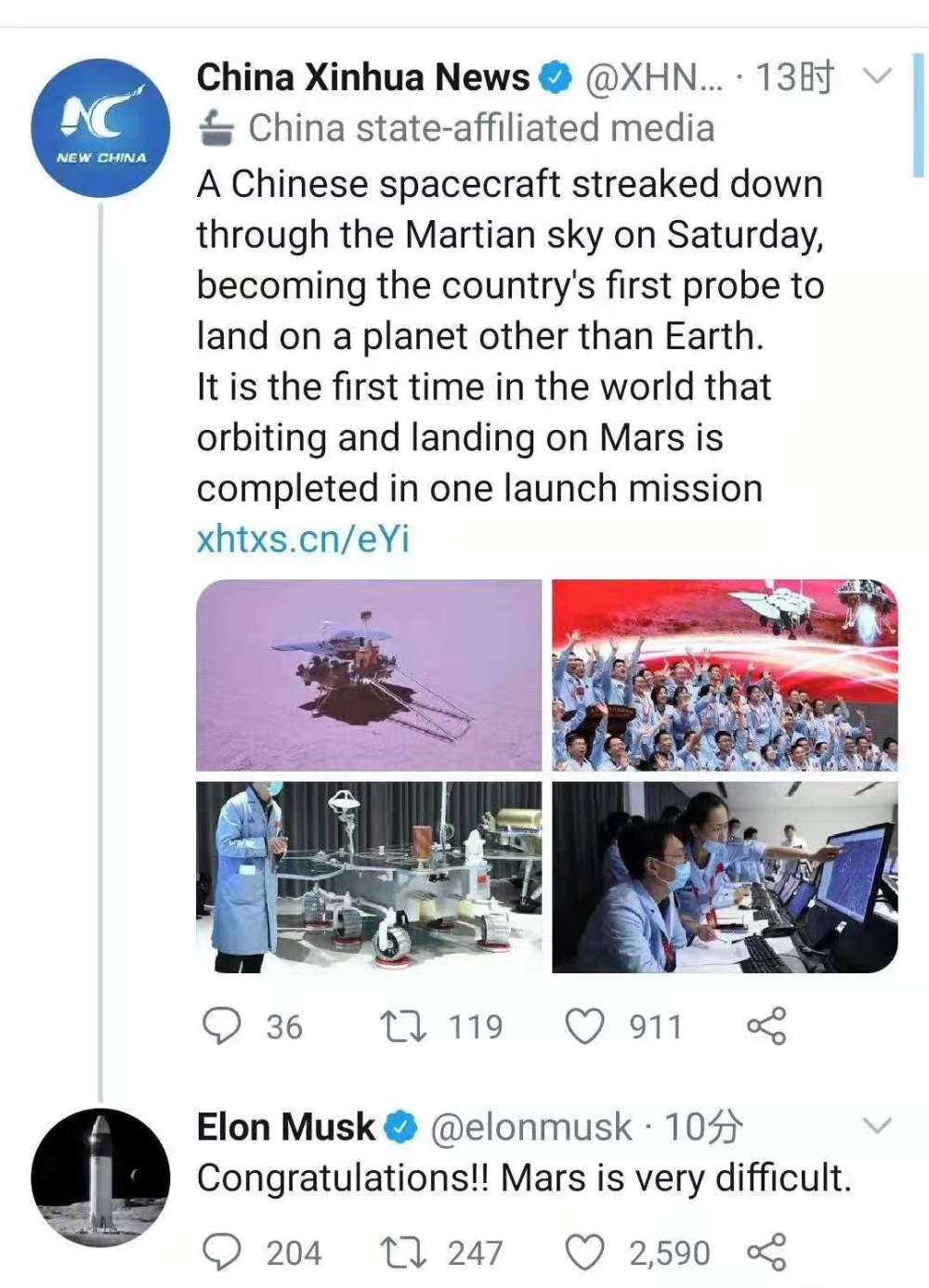This screenshot has height=1288, width=929.
Task: Reply to the Xinhua News tweet
Action: 222,1026
